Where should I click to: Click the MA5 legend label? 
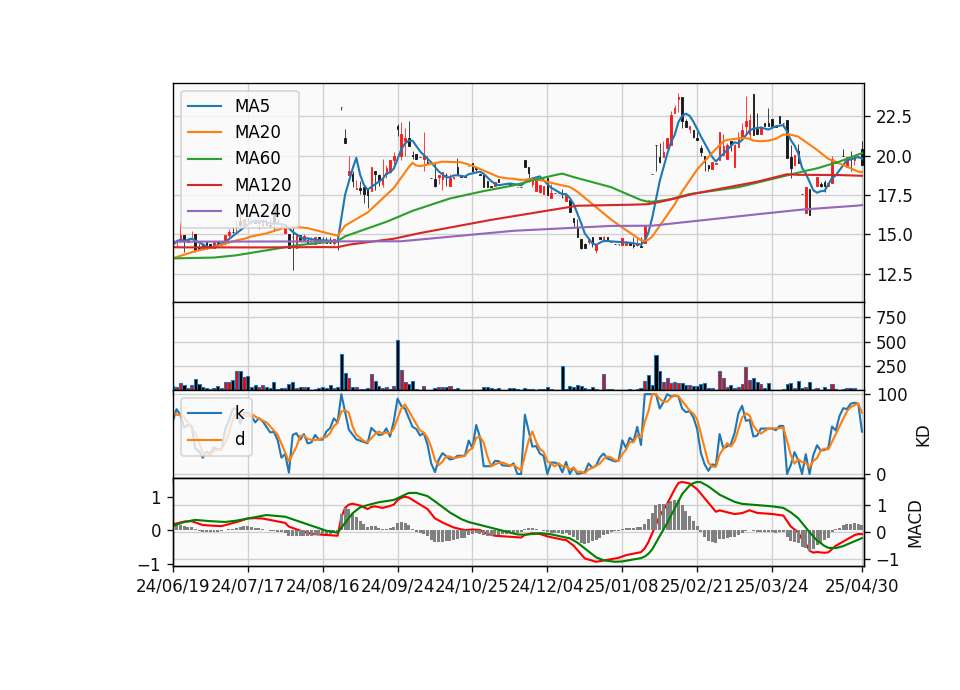click(252, 106)
